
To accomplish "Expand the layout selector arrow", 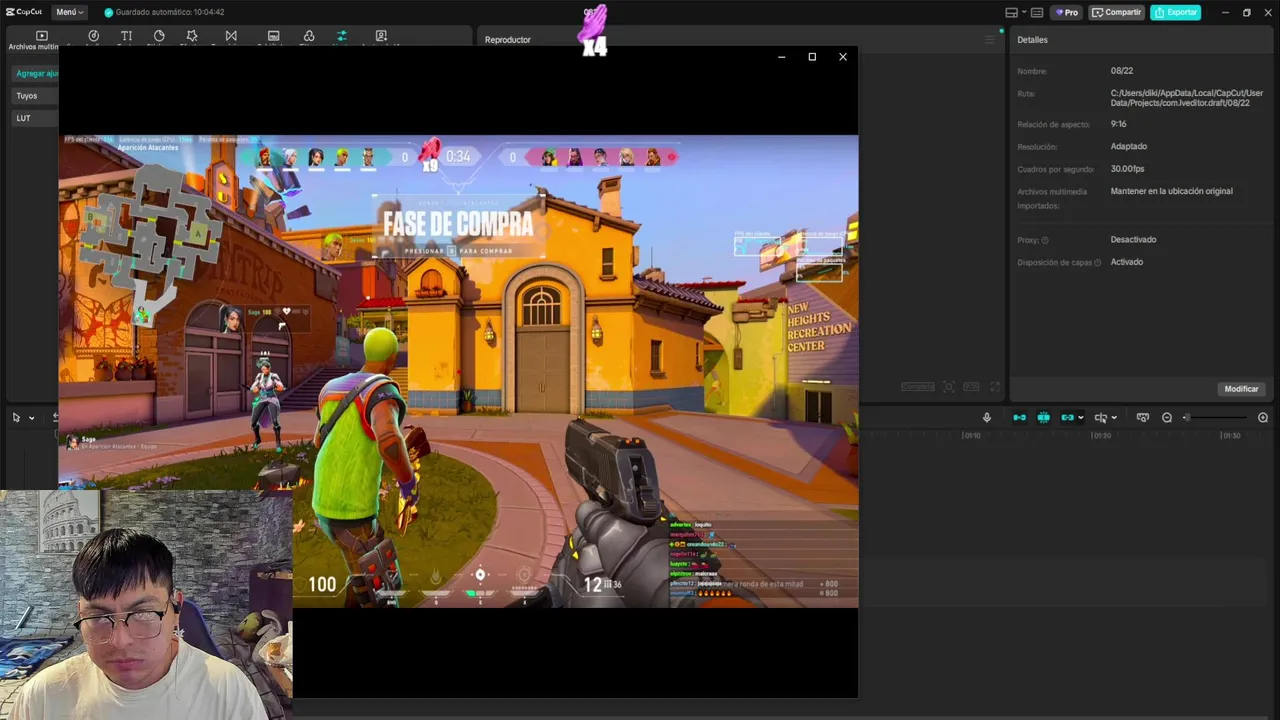I will click(1023, 12).
